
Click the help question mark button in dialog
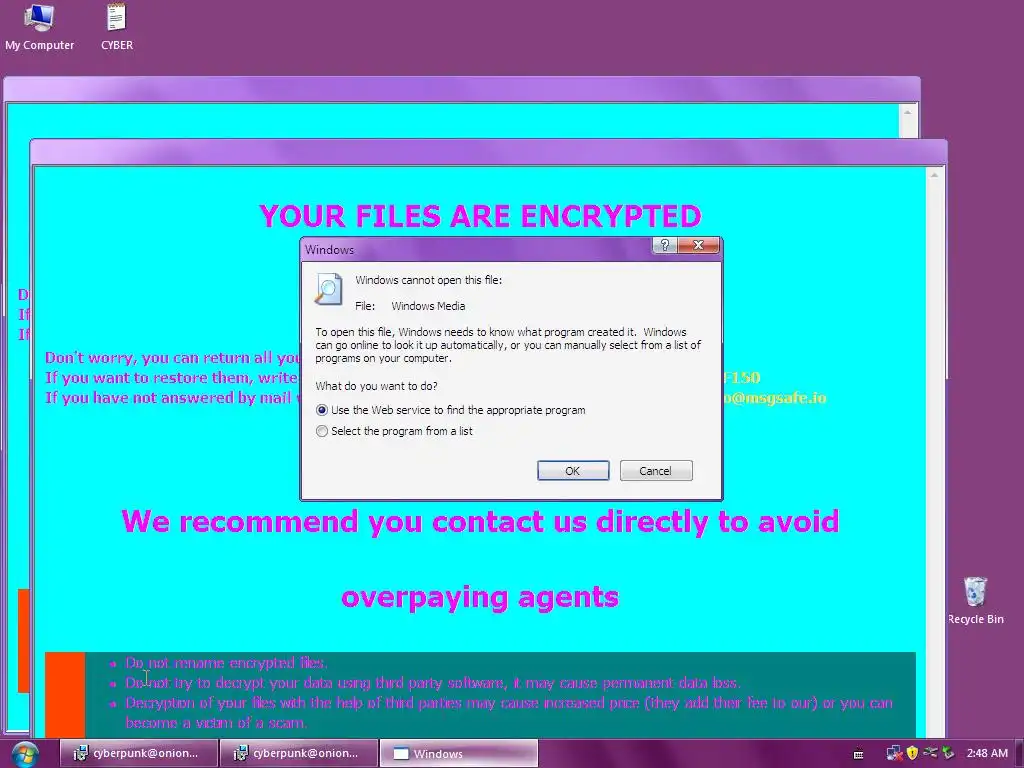[x=665, y=246]
